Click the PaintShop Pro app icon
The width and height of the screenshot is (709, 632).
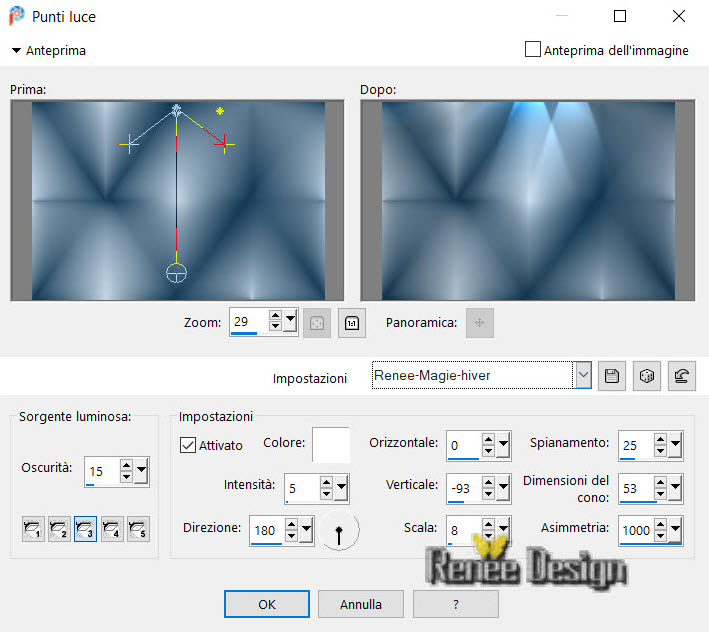[16, 16]
